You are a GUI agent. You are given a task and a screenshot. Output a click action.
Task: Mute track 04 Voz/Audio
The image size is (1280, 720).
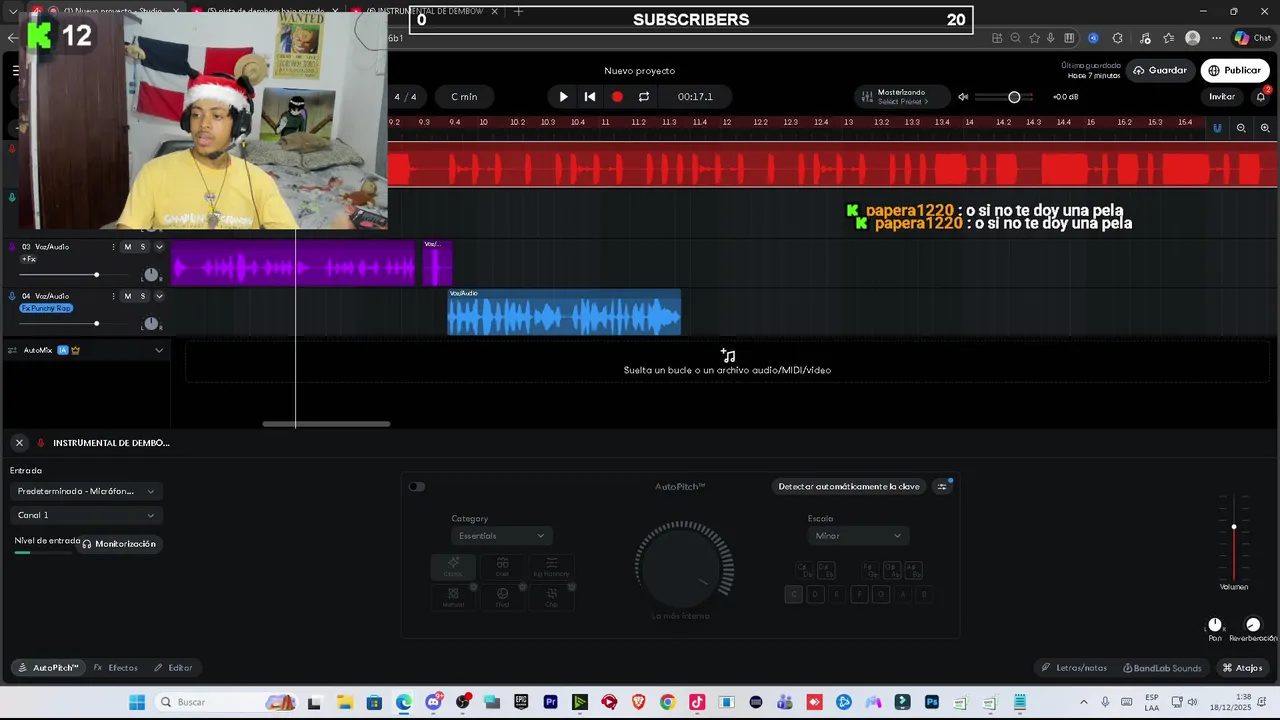127,296
